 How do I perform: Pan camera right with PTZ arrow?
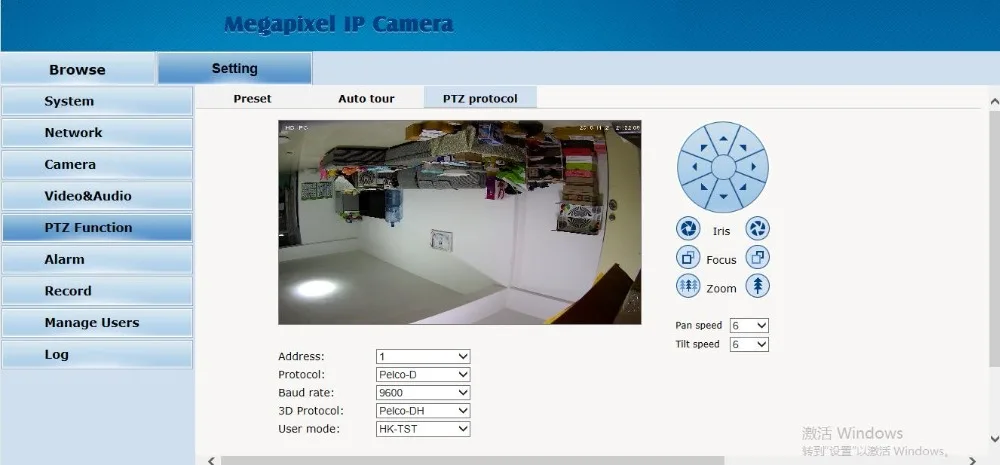tap(753, 166)
